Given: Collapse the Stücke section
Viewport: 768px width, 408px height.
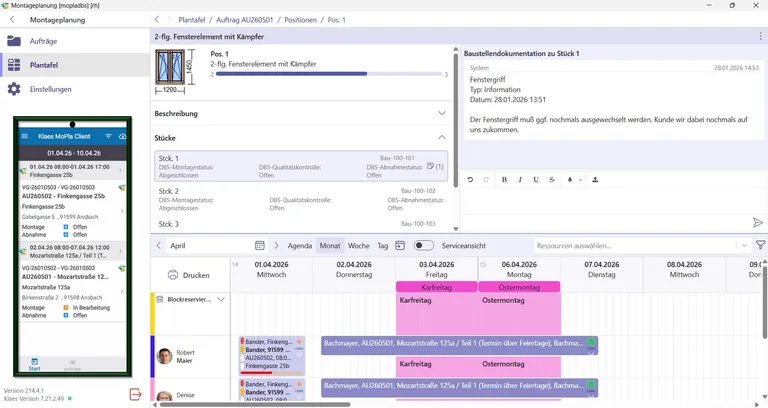Looking at the screenshot, I should (442, 138).
